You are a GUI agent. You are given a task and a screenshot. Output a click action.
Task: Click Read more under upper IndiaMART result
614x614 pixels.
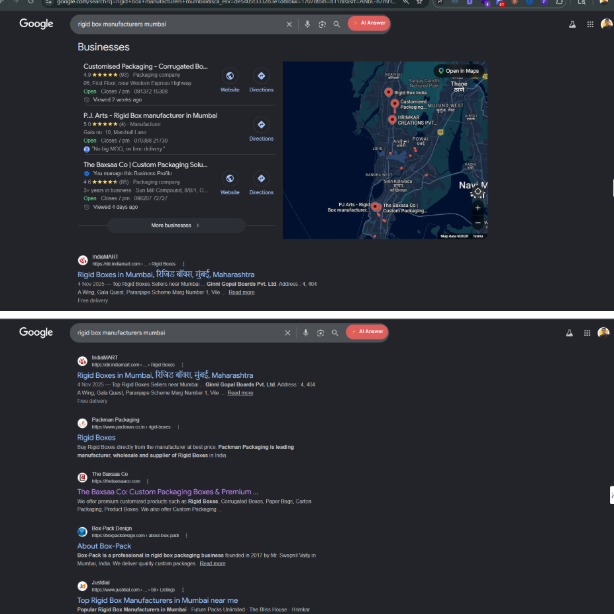click(242, 293)
